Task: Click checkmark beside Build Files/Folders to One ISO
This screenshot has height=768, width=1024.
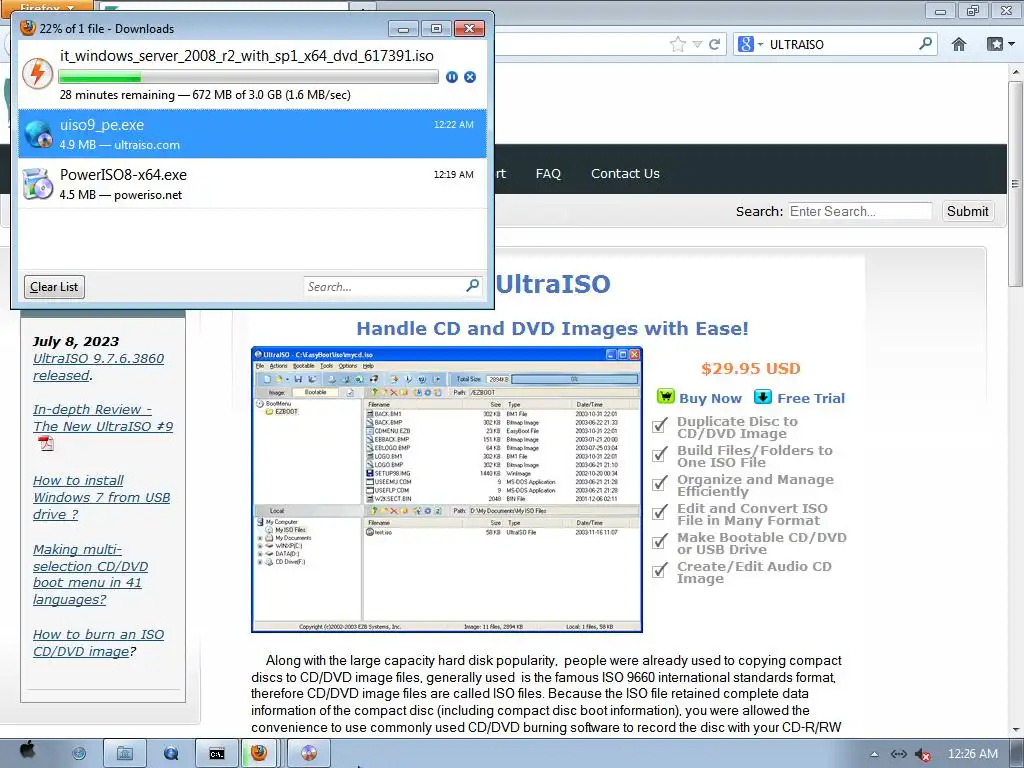Action: 660,454
